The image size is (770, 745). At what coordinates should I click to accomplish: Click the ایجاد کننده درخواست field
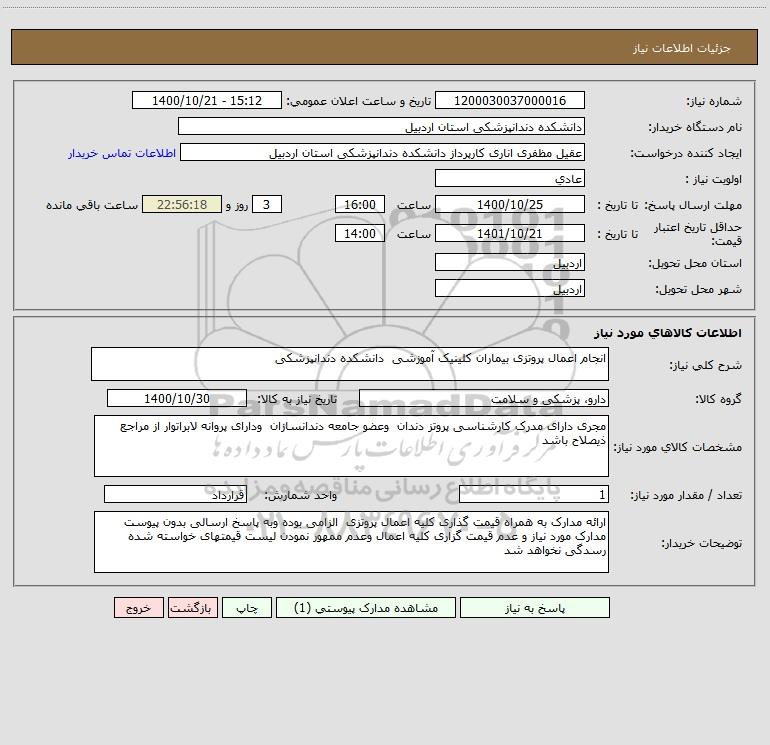click(x=383, y=152)
